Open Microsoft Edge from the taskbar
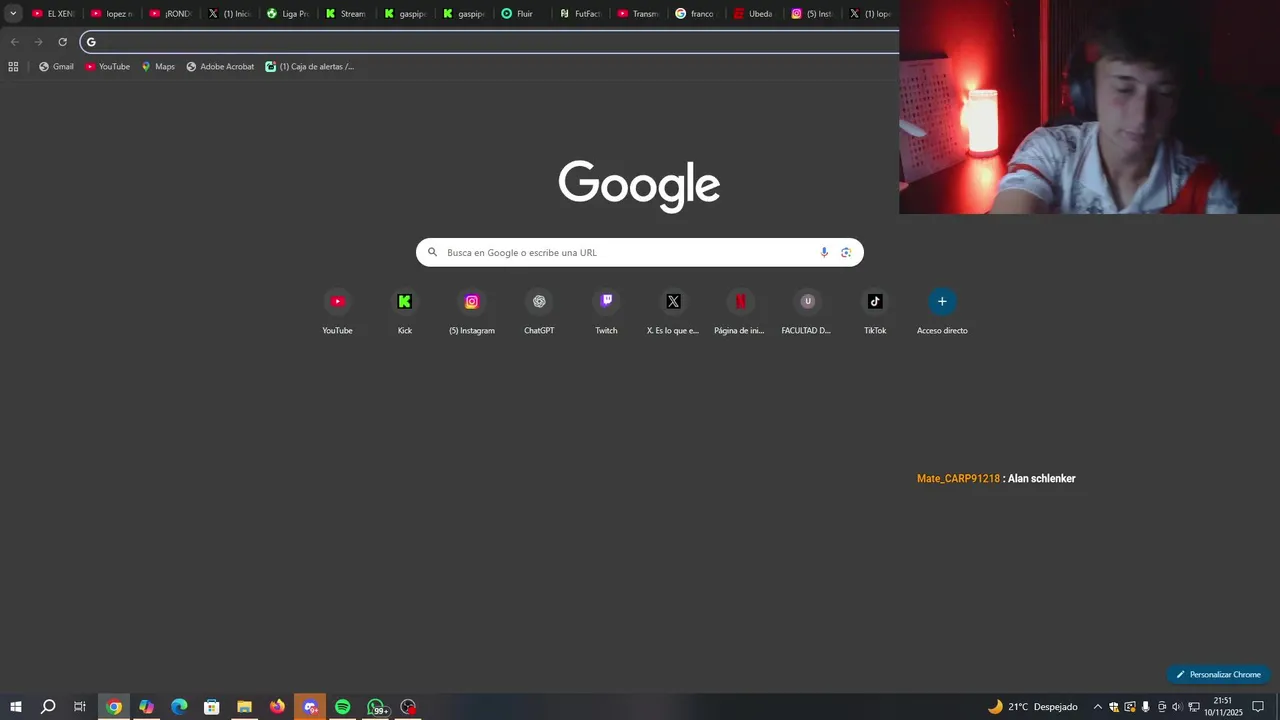1280x720 pixels. click(179, 707)
